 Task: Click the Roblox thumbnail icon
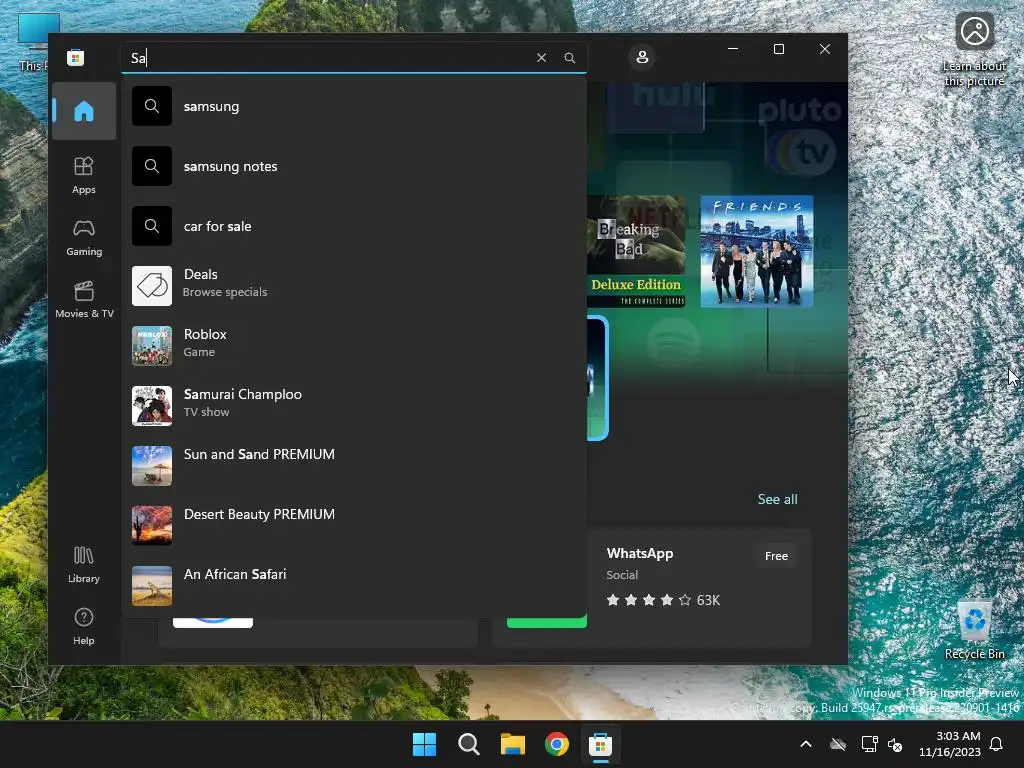point(152,345)
